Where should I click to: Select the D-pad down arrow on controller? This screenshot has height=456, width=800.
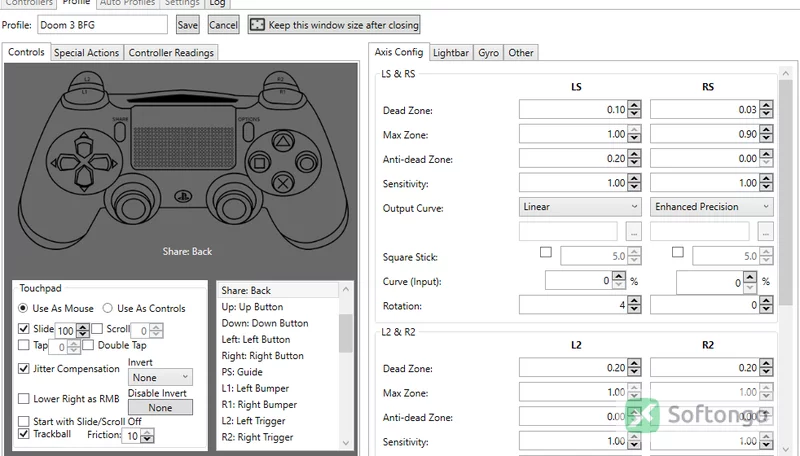(84, 179)
